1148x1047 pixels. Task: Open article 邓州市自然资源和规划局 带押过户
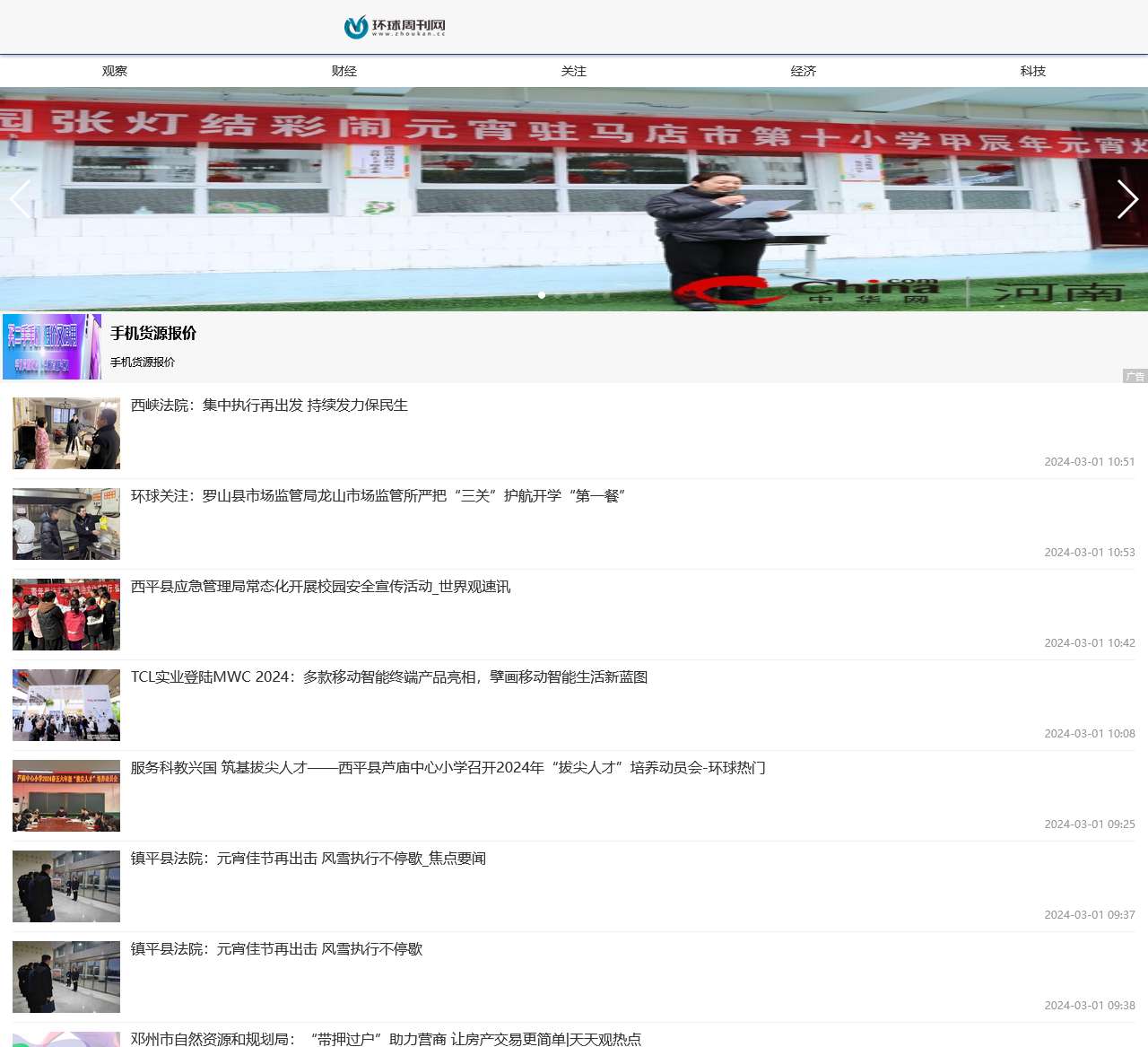(x=386, y=1039)
